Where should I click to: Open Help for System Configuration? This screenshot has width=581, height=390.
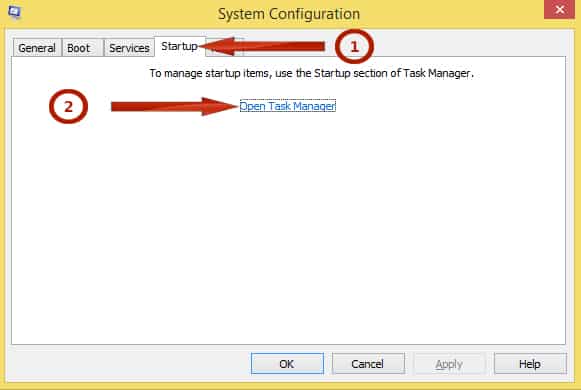point(530,364)
